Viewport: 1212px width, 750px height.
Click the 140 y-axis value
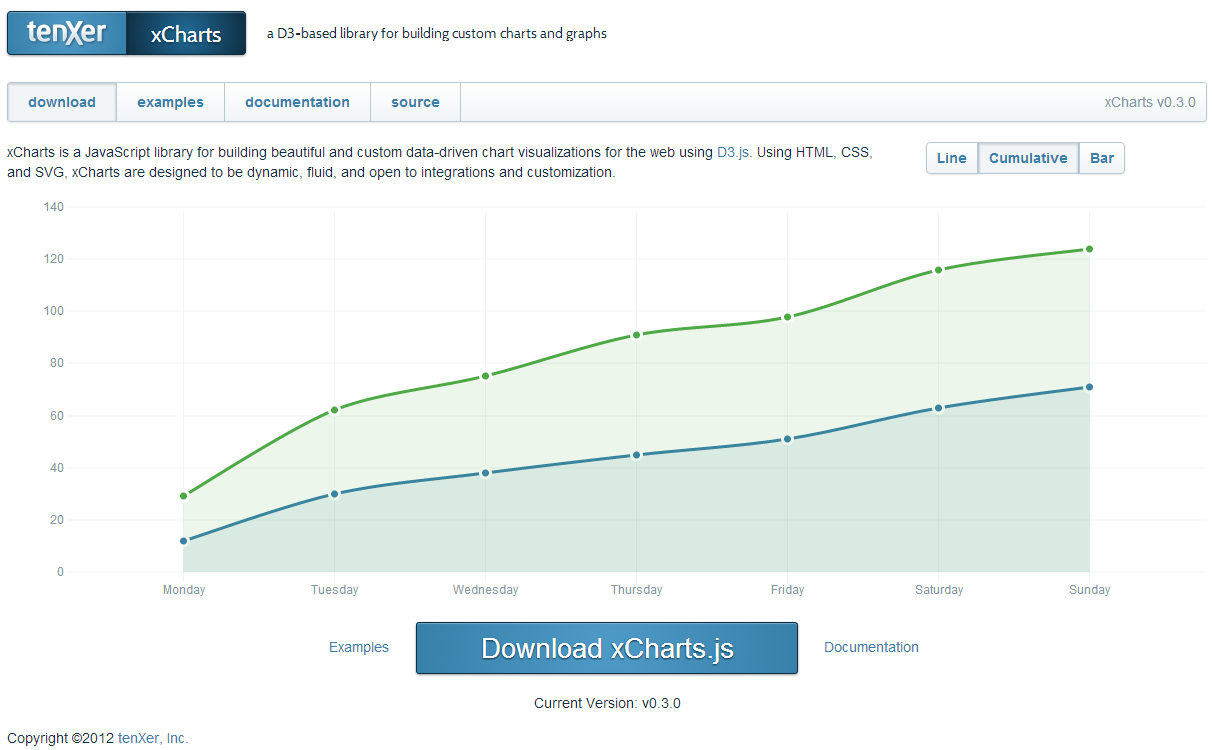tap(54, 207)
